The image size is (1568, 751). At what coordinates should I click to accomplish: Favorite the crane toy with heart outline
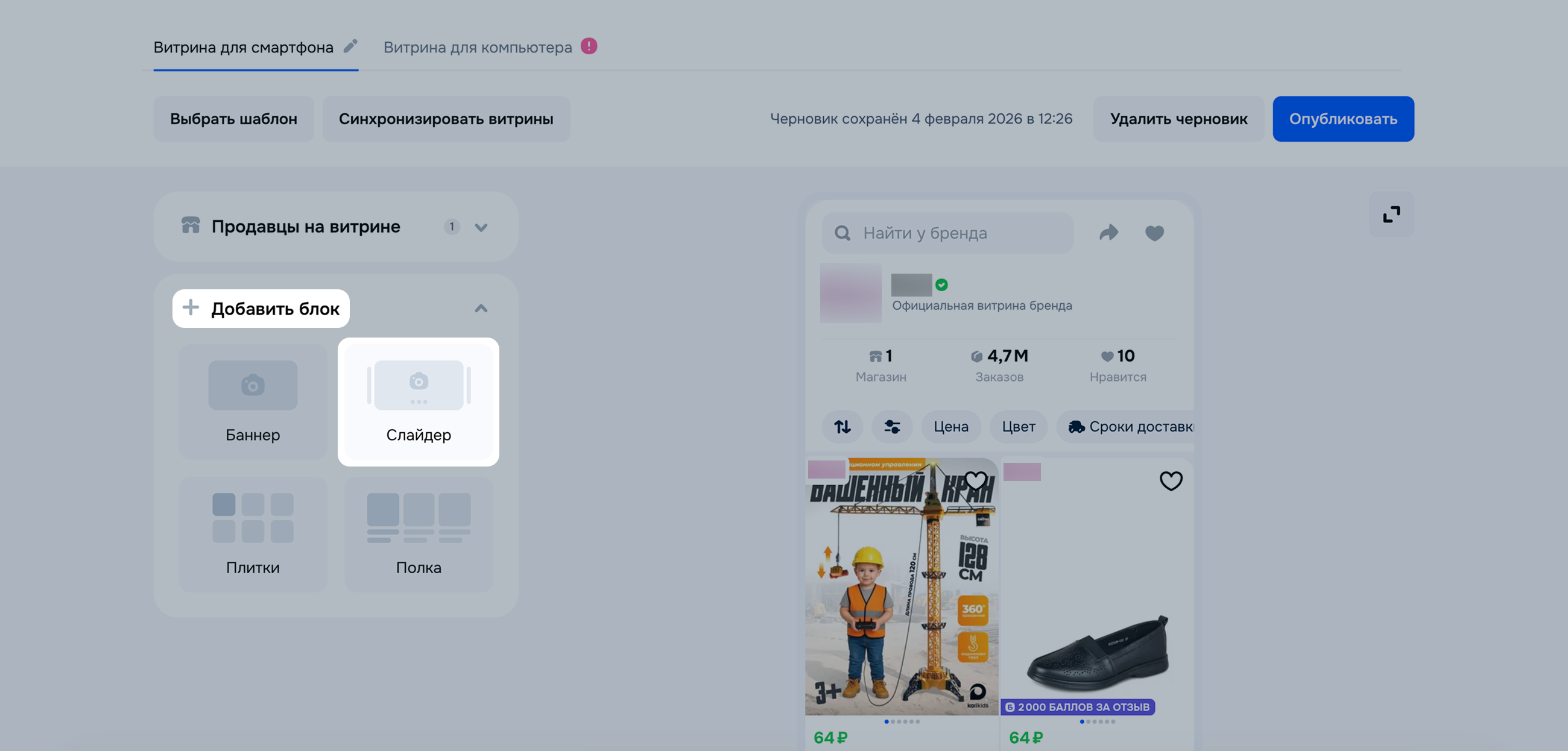pyautogui.click(x=975, y=481)
